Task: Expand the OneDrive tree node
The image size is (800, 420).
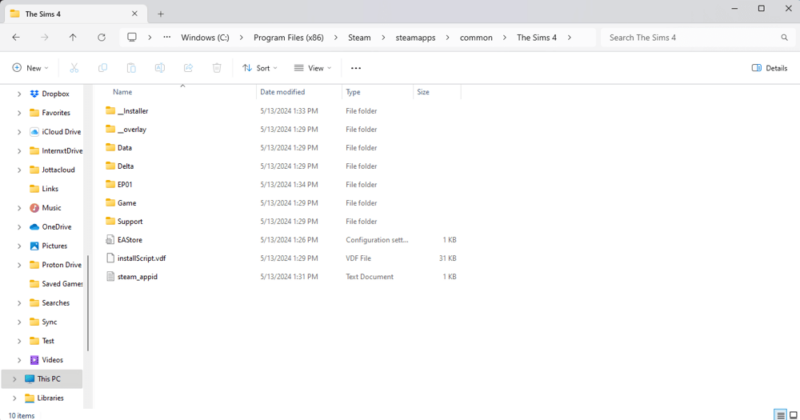Action: (19, 227)
